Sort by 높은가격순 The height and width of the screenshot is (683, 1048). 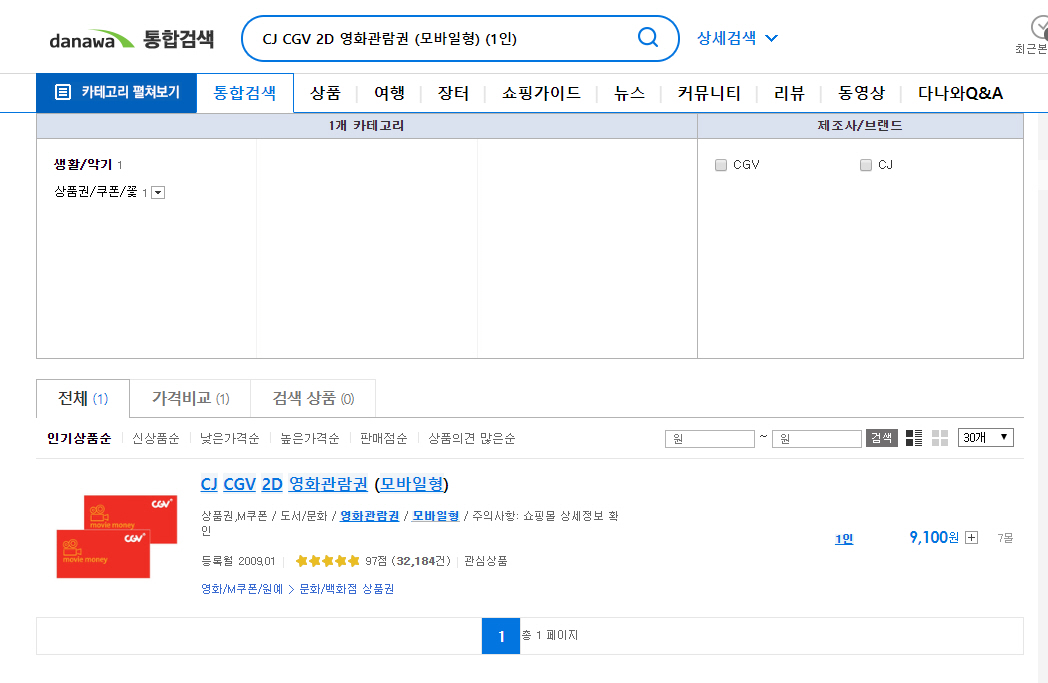click(x=309, y=438)
